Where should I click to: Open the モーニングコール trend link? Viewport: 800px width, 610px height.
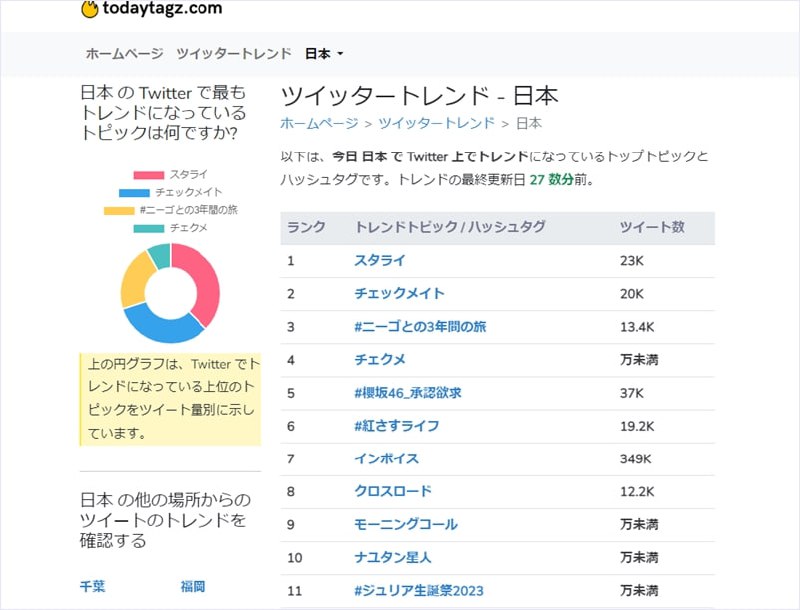tap(406, 524)
